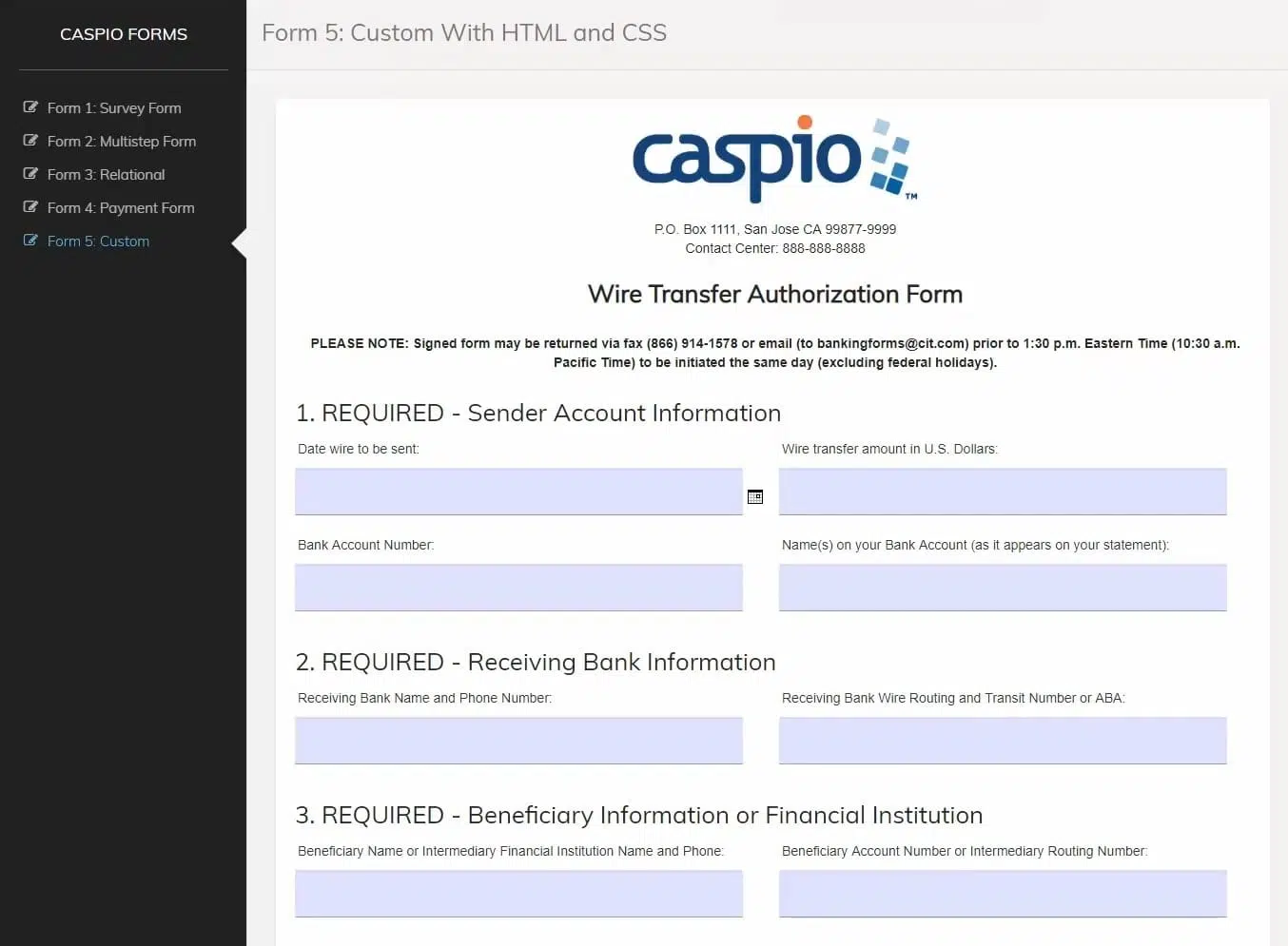The image size is (1288, 946).
Task: Click the edit icon beside Form 3
Action: click(30, 174)
